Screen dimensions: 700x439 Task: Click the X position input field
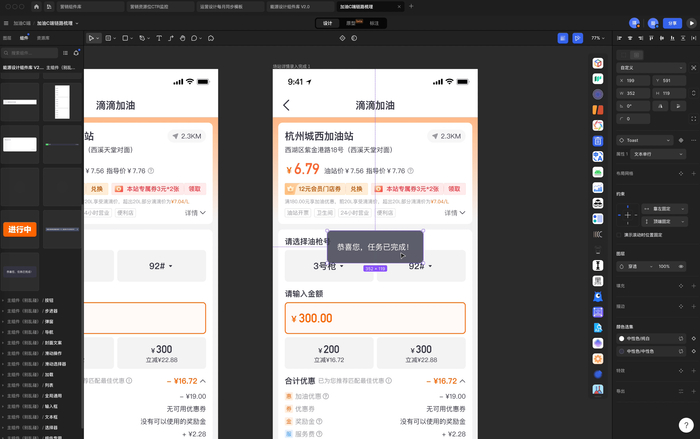pos(632,79)
